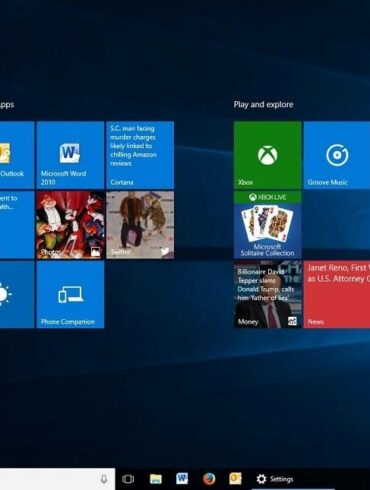Open the Photos tile
The height and width of the screenshot is (490, 370).
point(70,225)
